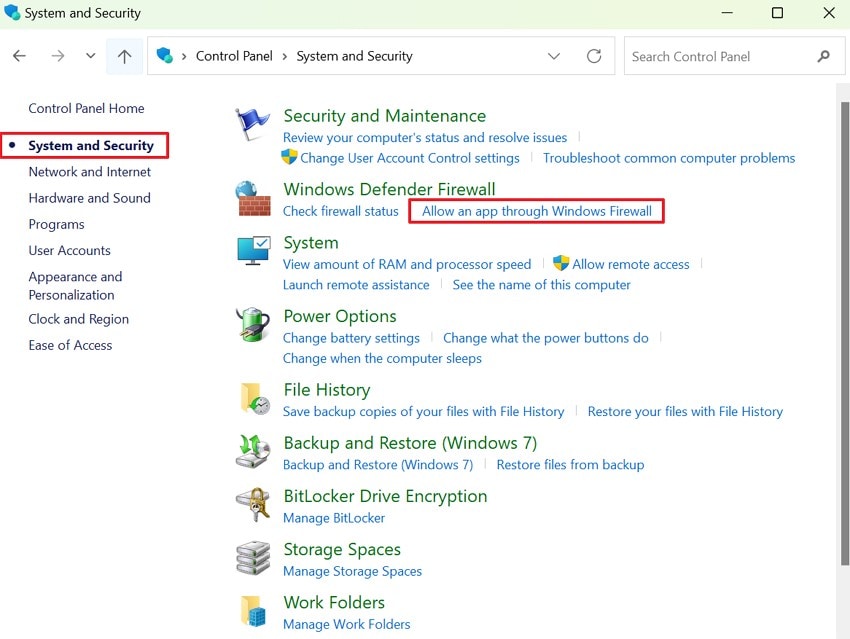Image resolution: width=850 pixels, height=639 pixels.
Task: Click the Storage Spaces stacked drives icon
Action: (x=253, y=558)
